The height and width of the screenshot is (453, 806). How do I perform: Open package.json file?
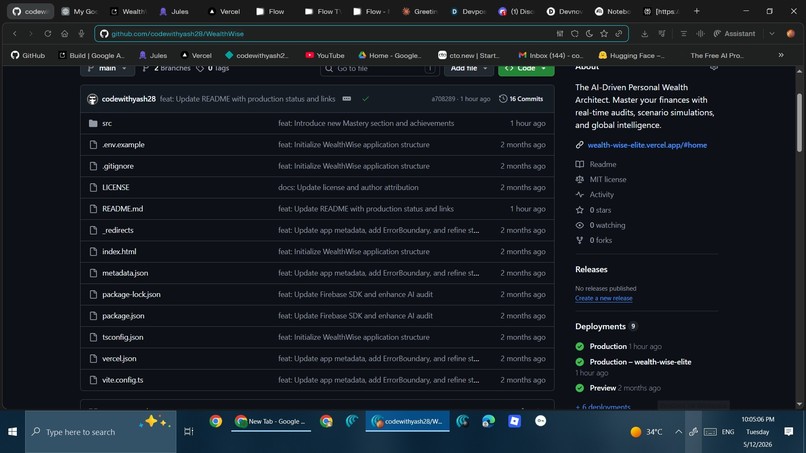(123, 316)
